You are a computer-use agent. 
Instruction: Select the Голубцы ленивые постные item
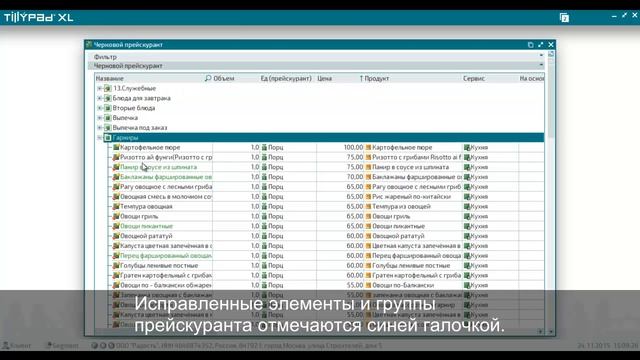coord(159,265)
